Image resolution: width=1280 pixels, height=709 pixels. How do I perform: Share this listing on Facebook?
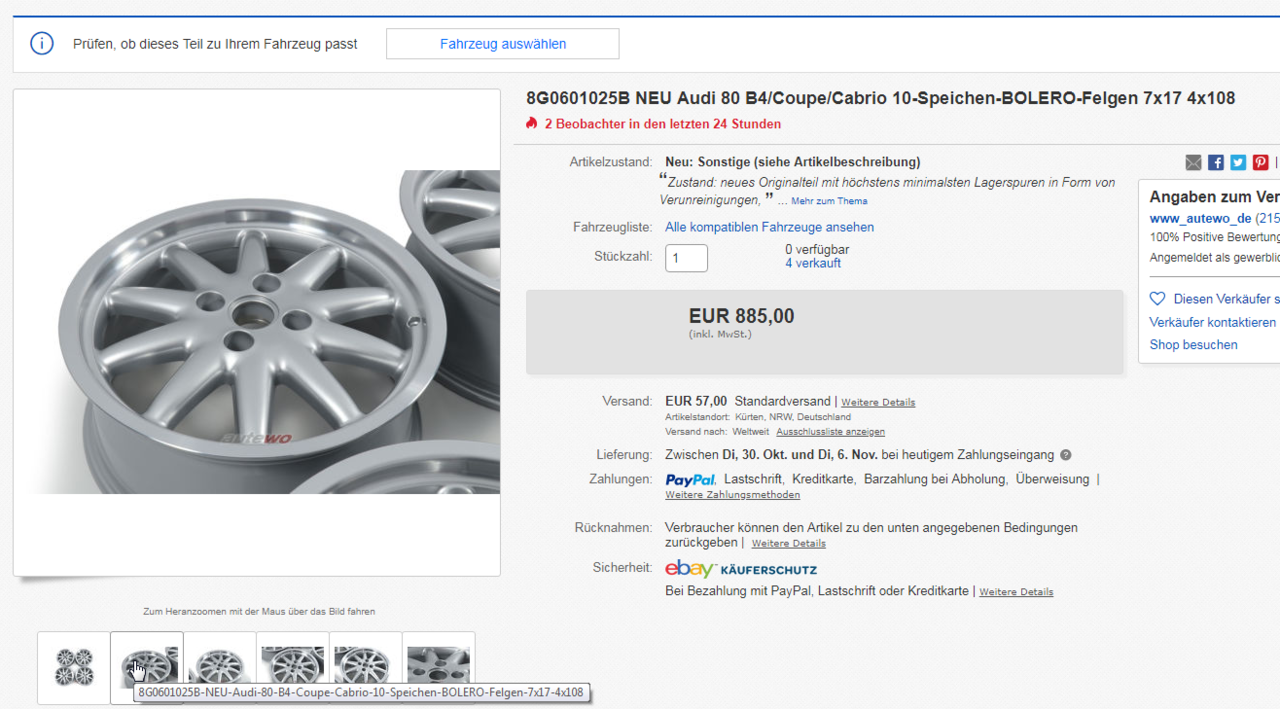1216,163
